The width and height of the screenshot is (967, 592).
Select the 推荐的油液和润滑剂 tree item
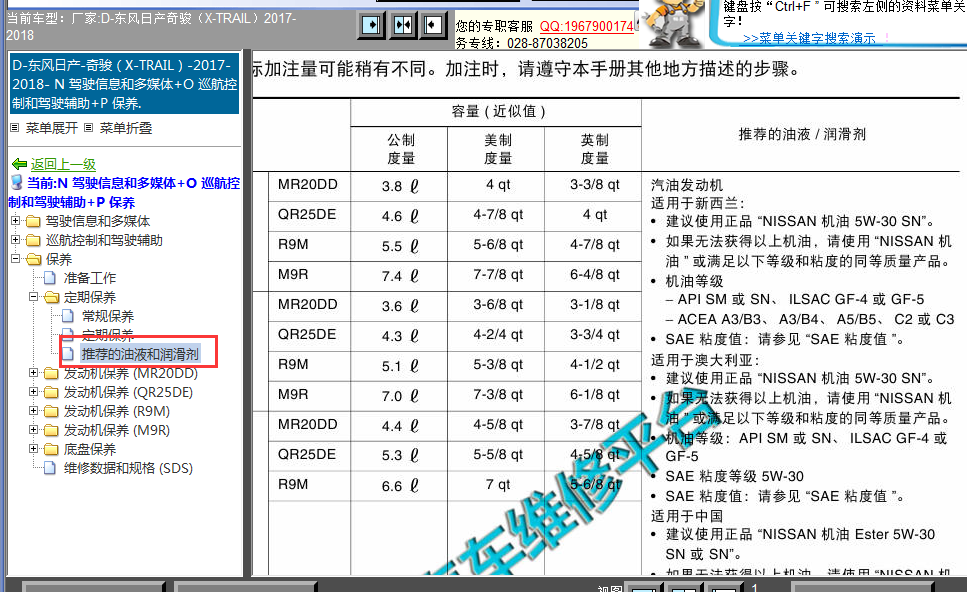pos(140,354)
